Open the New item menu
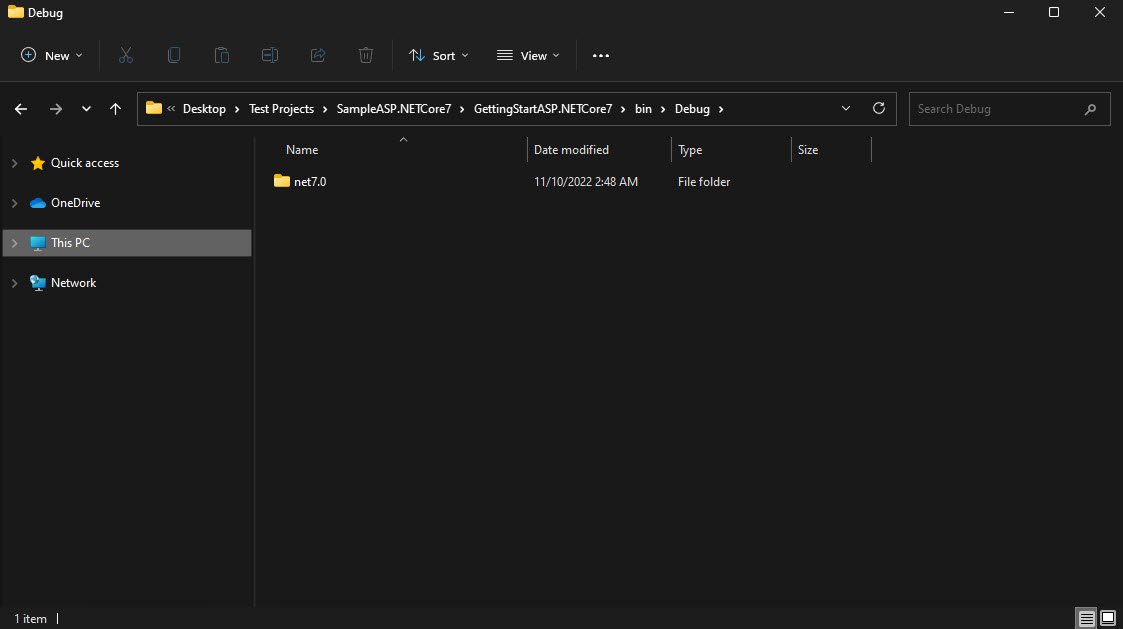 (x=51, y=55)
